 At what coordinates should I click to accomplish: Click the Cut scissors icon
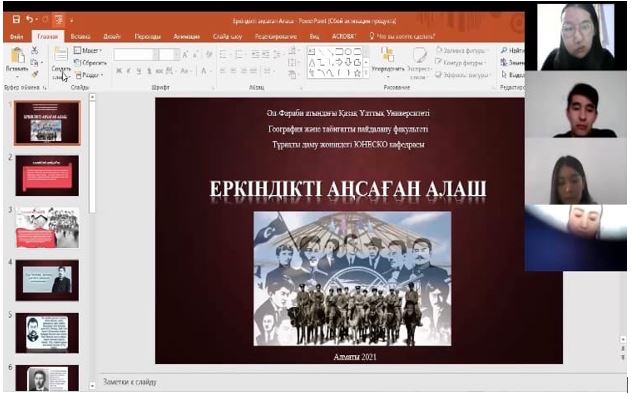pos(35,50)
